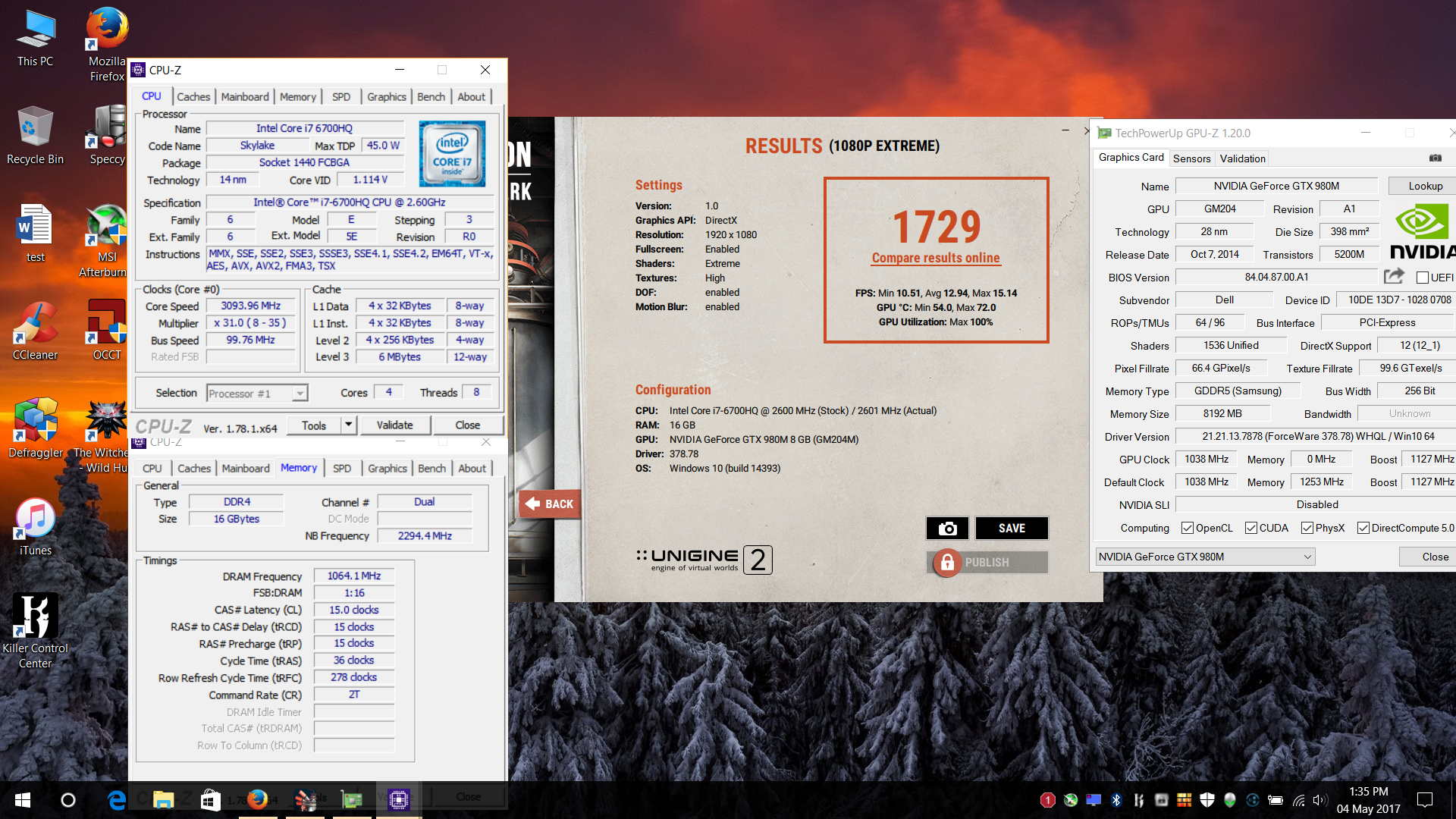Open the 'test' Word document icon
Image resolution: width=1456 pixels, height=819 pixels.
(x=35, y=234)
